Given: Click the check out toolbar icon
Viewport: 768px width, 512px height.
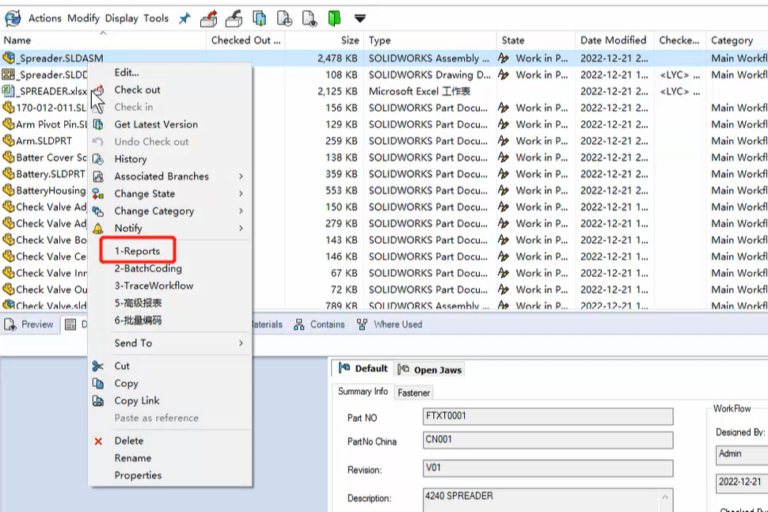Looking at the screenshot, I should pos(209,19).
